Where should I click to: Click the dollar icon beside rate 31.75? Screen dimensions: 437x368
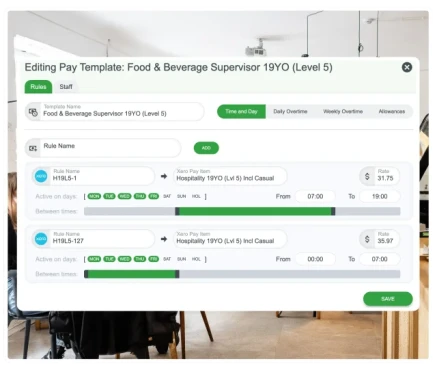point(367,176)
